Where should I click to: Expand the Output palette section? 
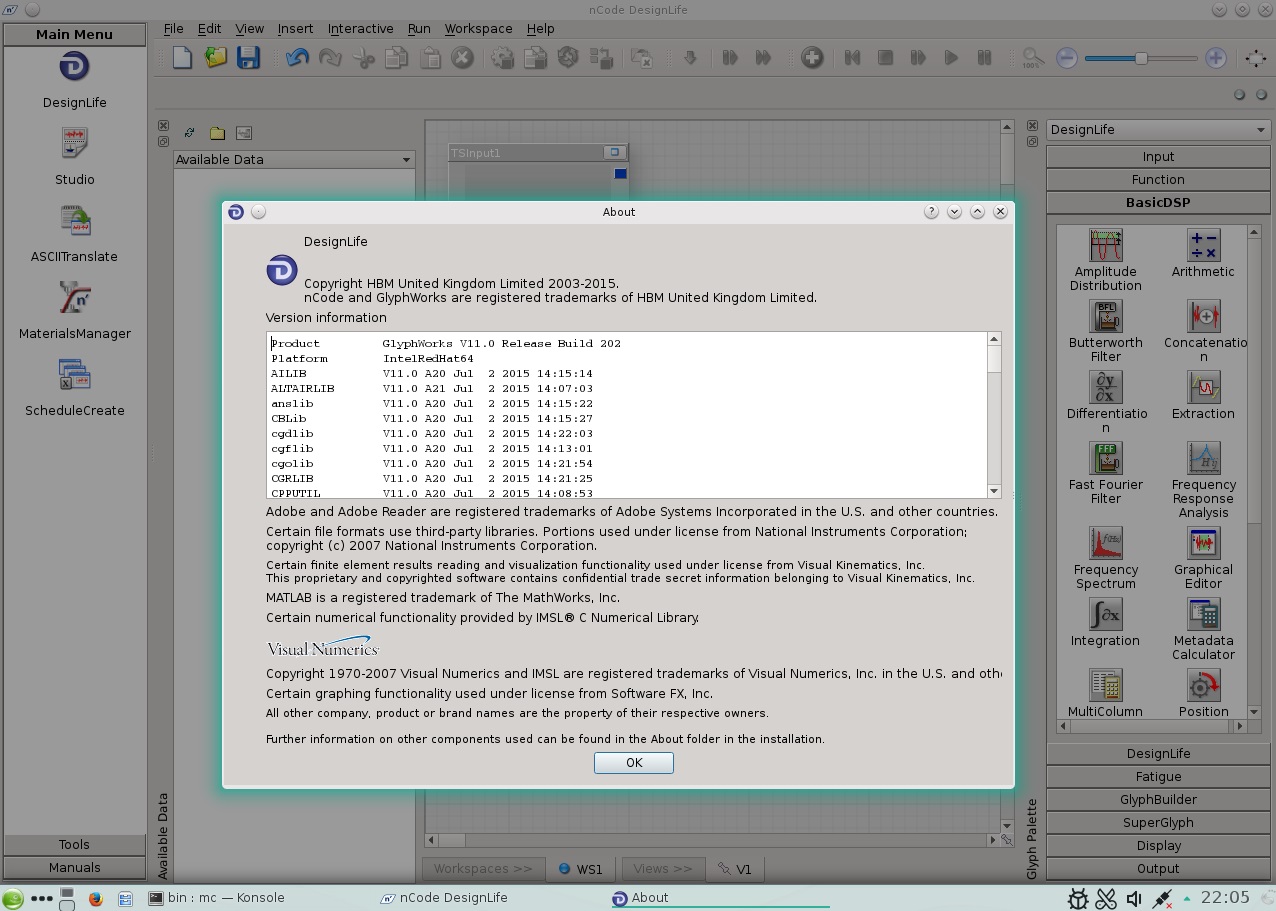pyautogui.click(x=1158, y=868)
